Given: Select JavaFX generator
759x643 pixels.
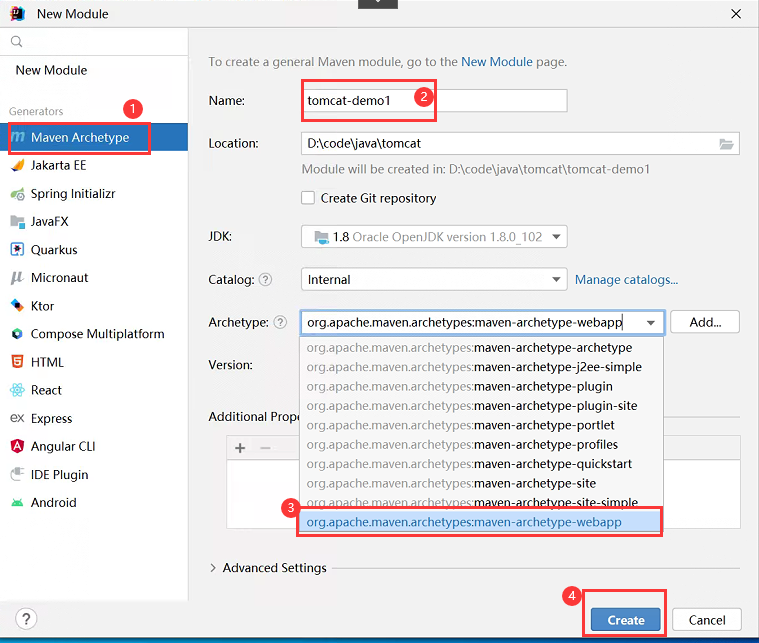Looking at the screenshot, I should click(94, 222).
